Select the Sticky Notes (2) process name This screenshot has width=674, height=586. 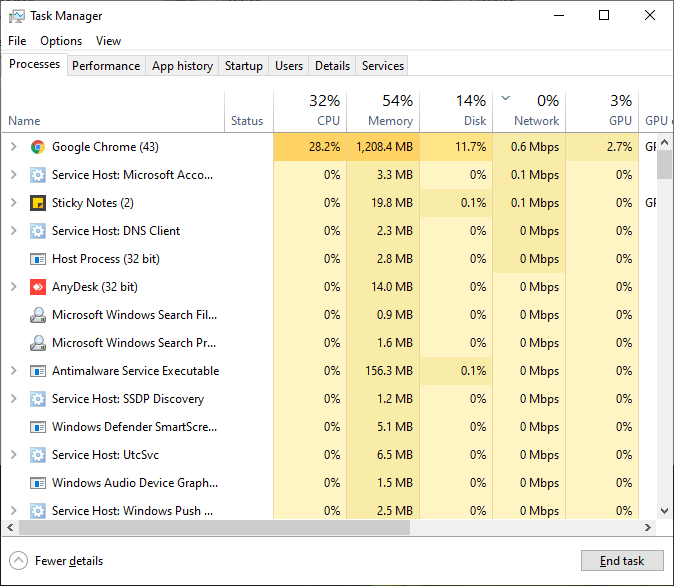[93, 203]
